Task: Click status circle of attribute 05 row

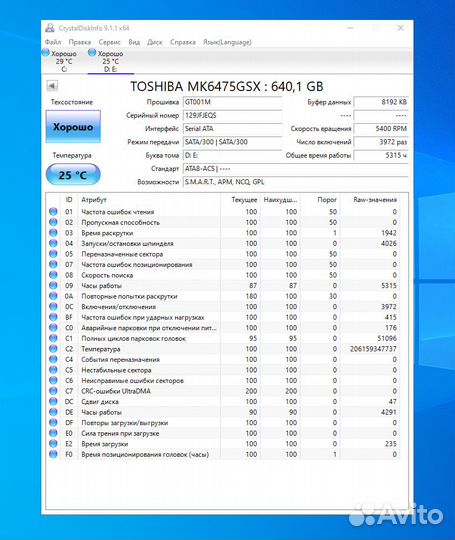Action: (53, 254)
